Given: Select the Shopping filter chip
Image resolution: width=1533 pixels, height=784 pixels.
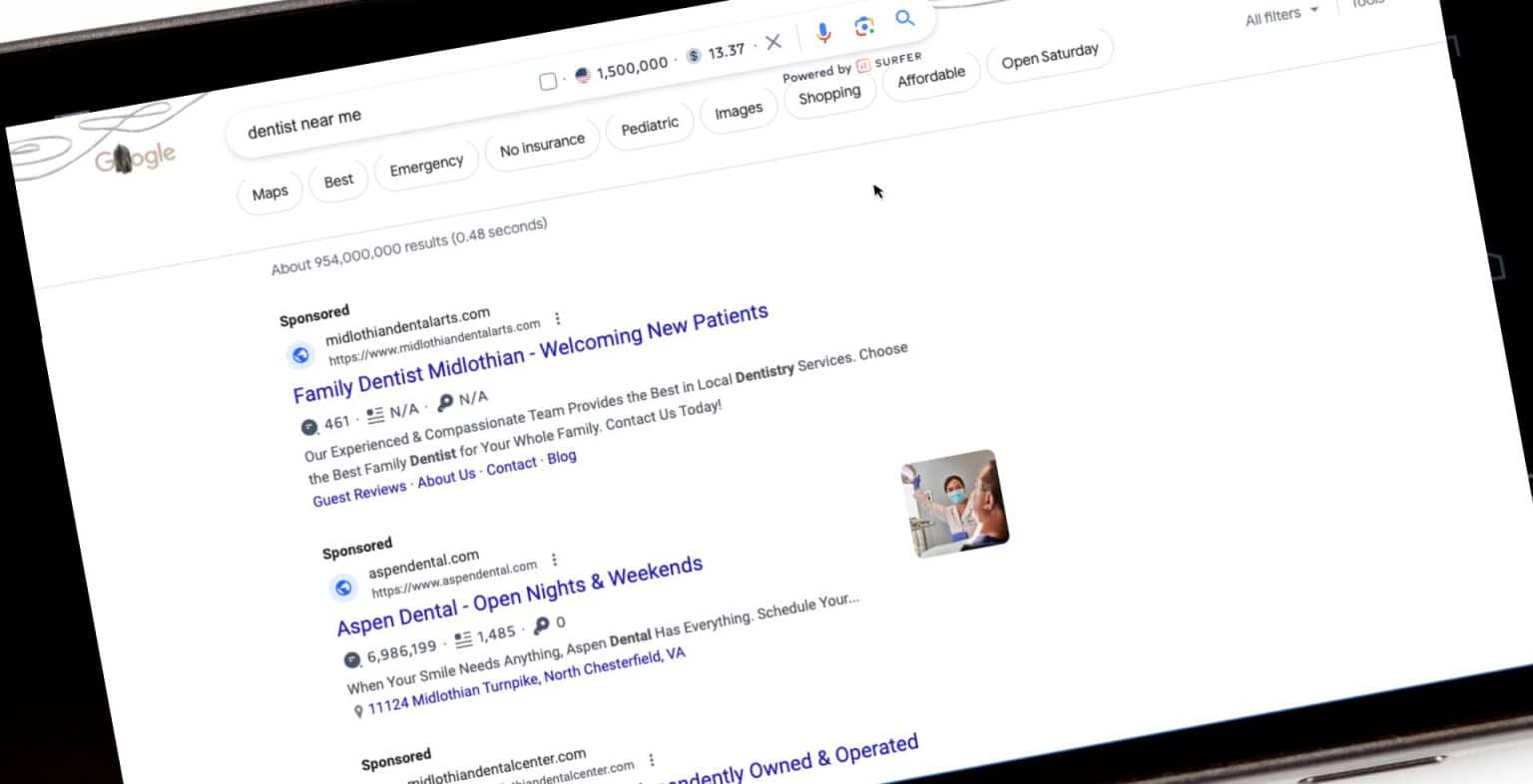Looking at the screenshot, I should pos(829,96).
